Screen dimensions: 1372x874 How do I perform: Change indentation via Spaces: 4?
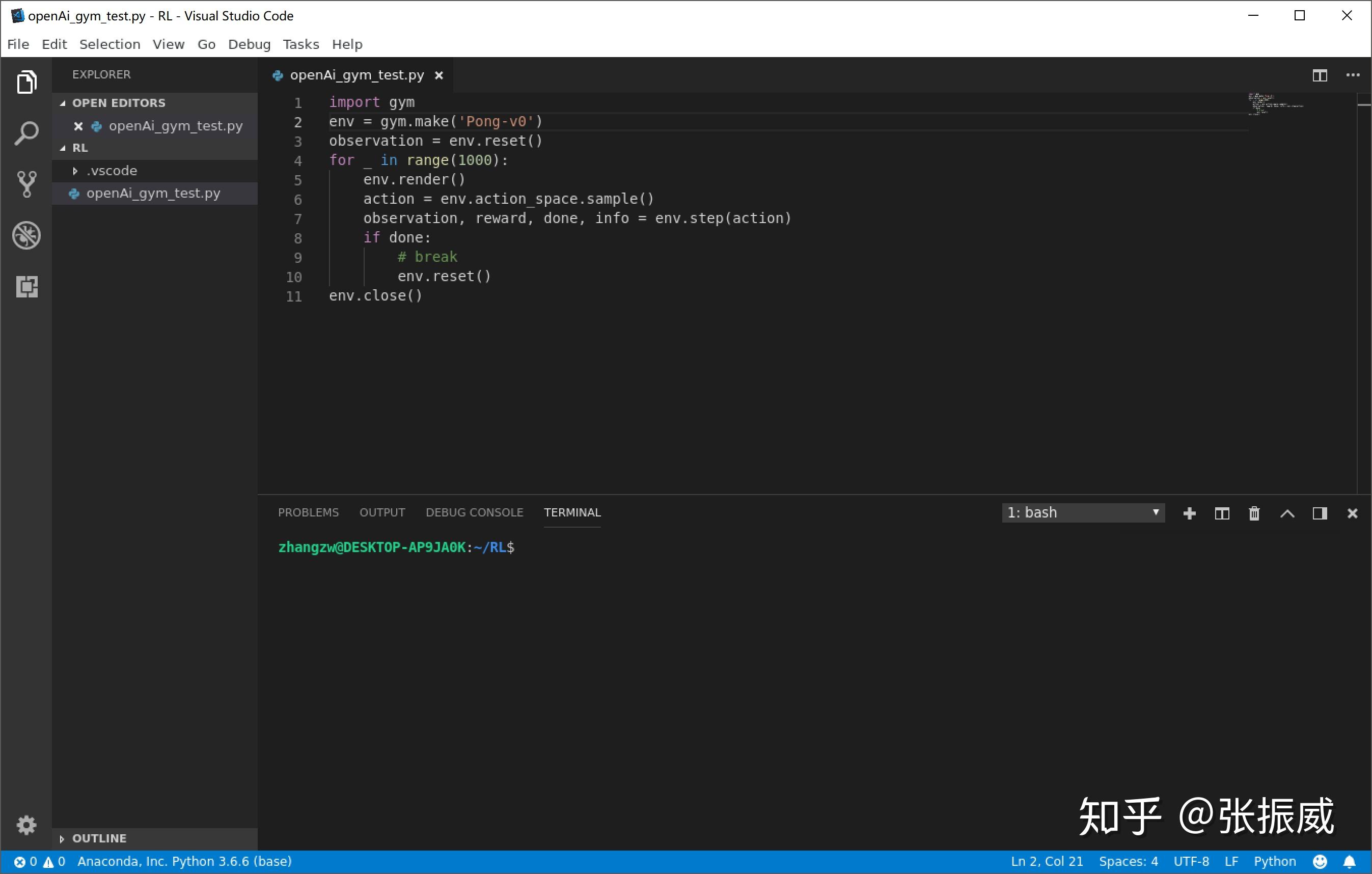tap(1128, 861)
